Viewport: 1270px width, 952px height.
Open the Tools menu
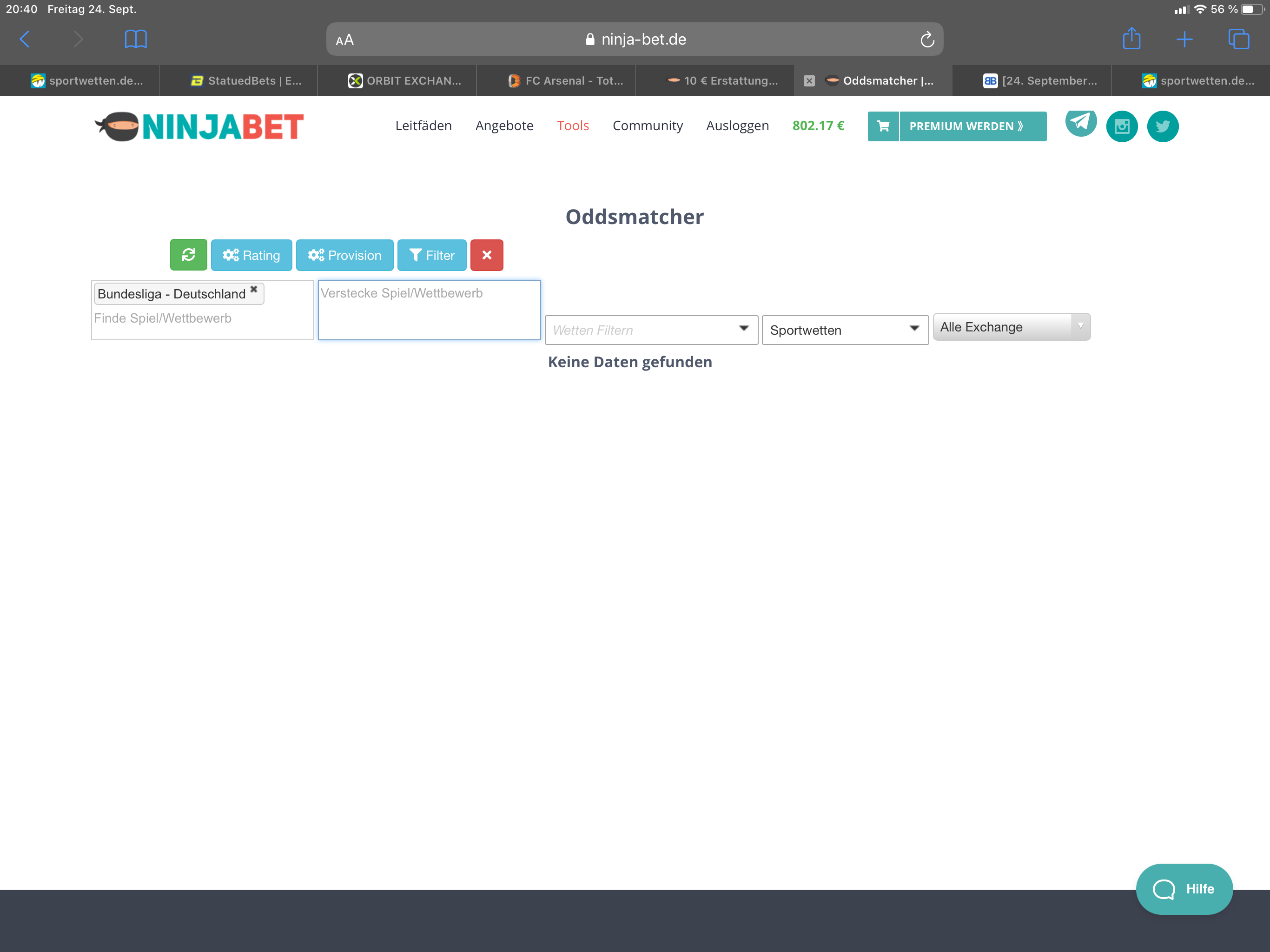[x=573, y=126]
